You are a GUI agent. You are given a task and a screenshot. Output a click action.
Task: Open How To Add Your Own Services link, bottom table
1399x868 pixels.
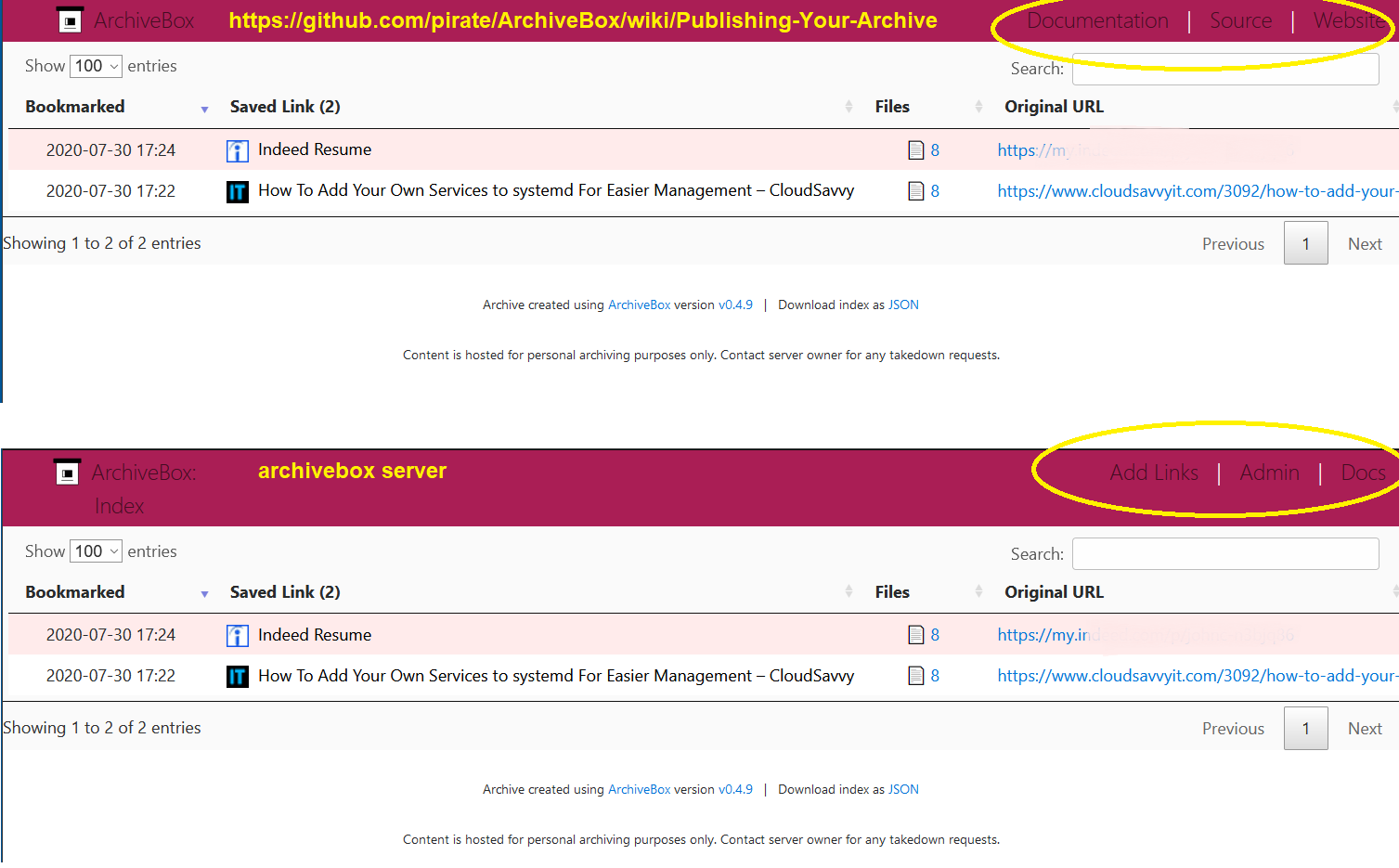[x=556, y=676]
